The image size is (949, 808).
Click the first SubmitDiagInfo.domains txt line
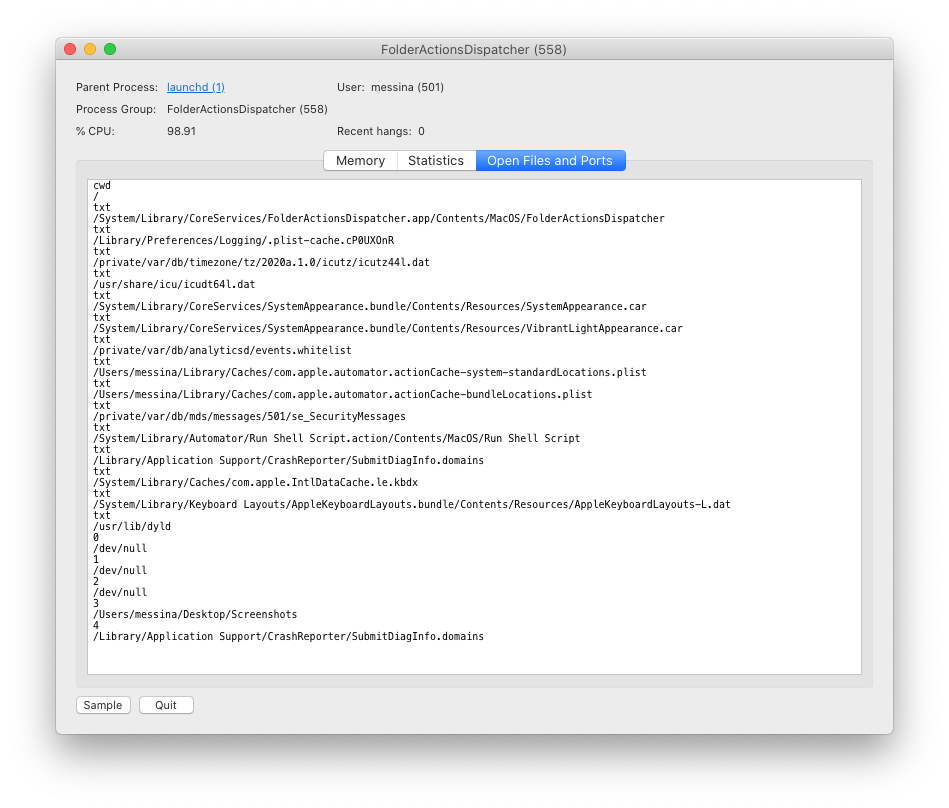(288, 461)
